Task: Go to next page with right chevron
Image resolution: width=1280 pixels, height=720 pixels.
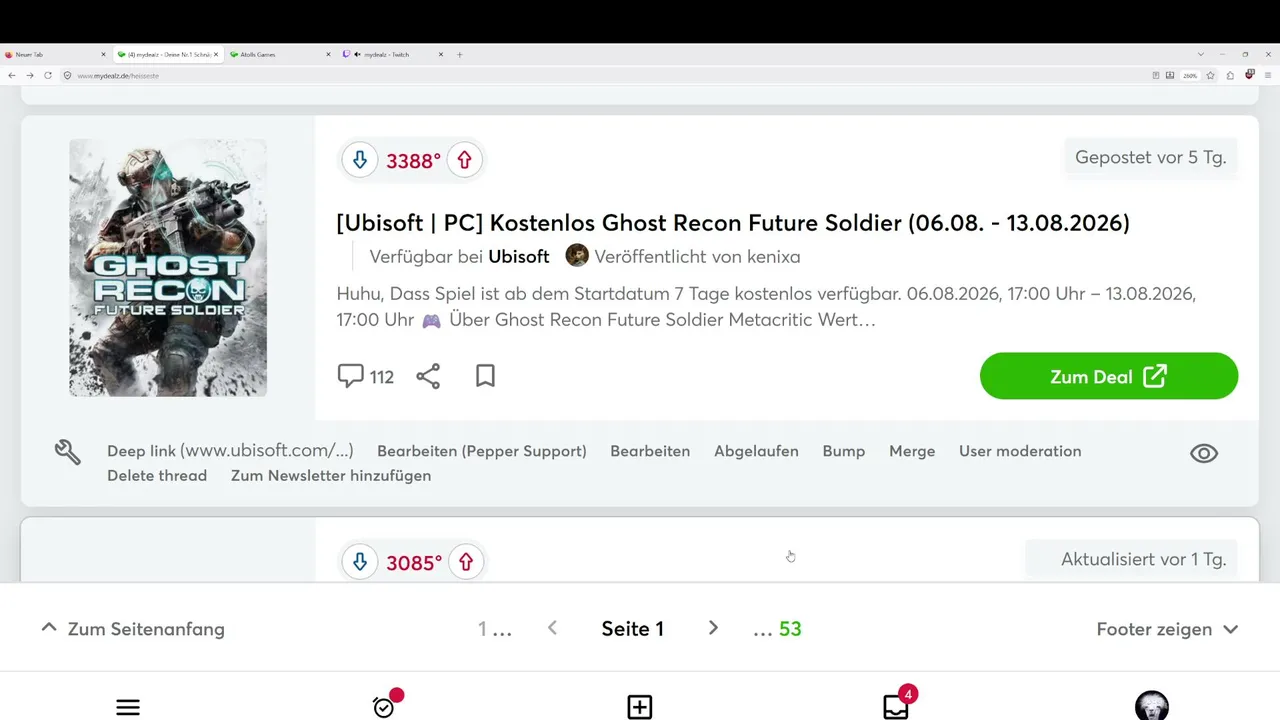Action: point(713,628)
